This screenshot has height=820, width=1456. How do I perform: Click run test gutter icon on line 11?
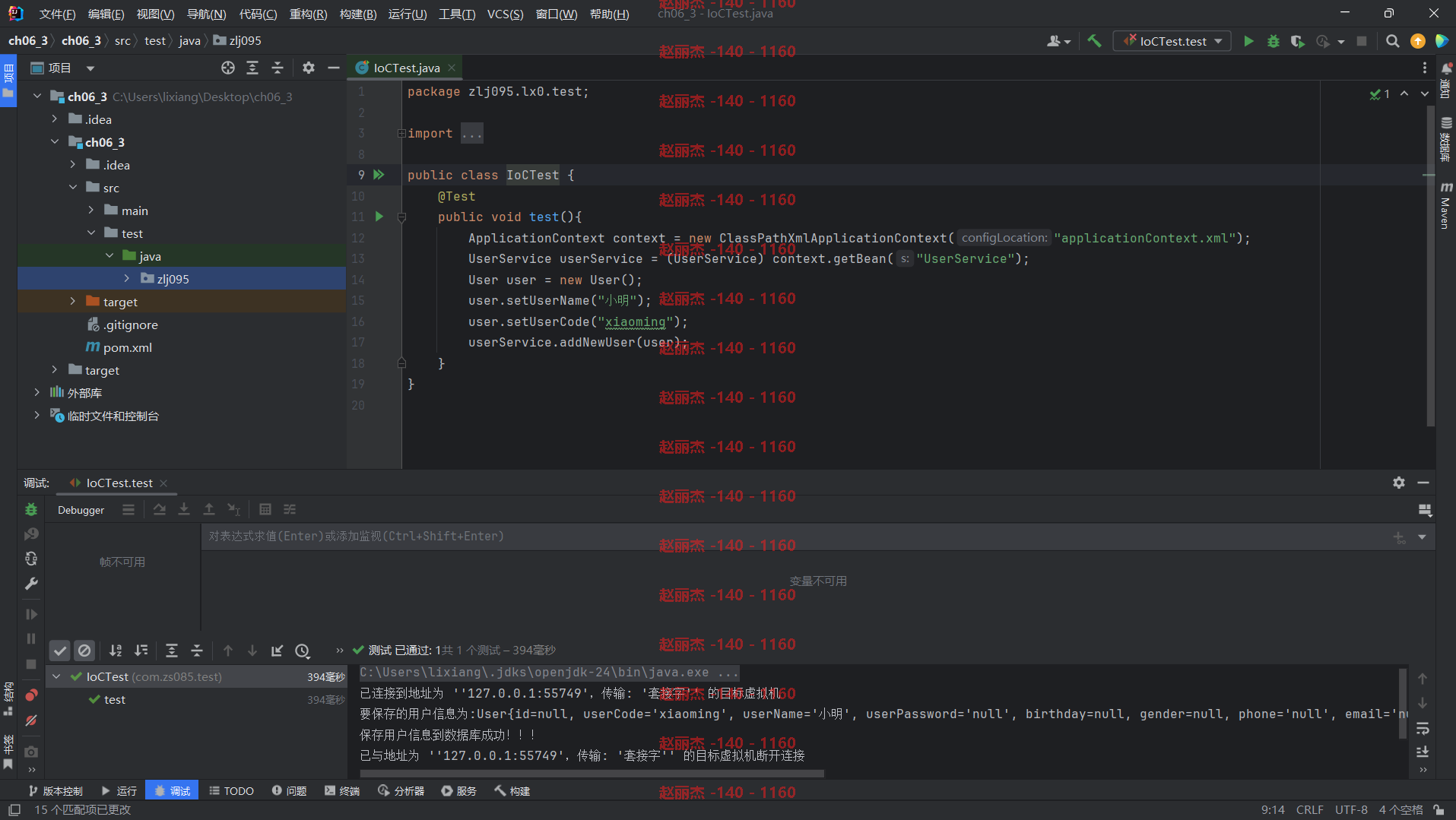(379, 217)
